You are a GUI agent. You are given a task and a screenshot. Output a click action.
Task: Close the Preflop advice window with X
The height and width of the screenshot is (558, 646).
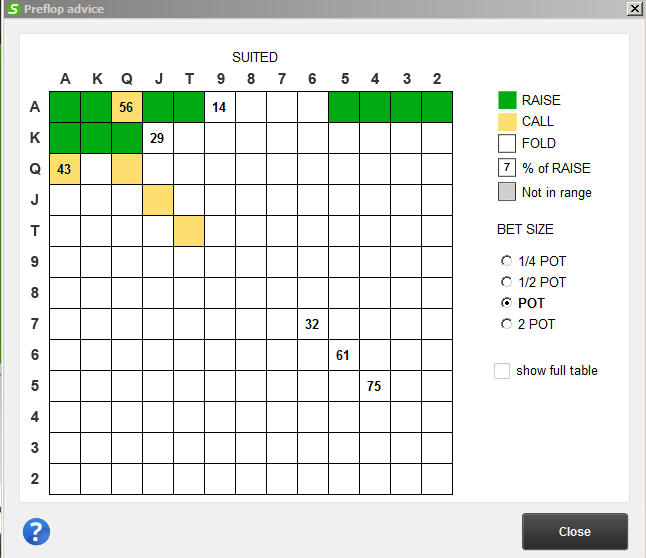(x=635, y=9)
